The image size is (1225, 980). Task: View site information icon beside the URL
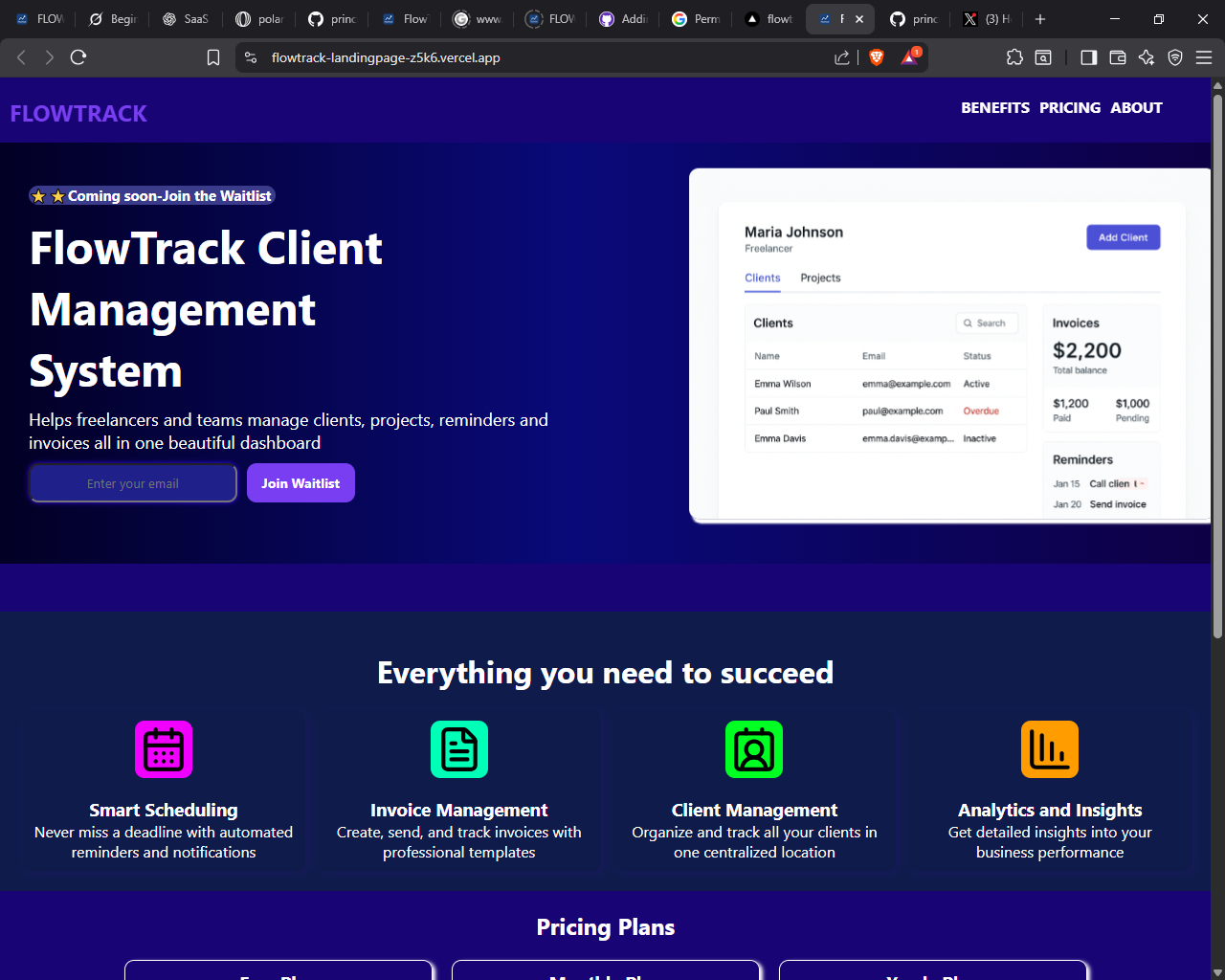coord(251,57)
